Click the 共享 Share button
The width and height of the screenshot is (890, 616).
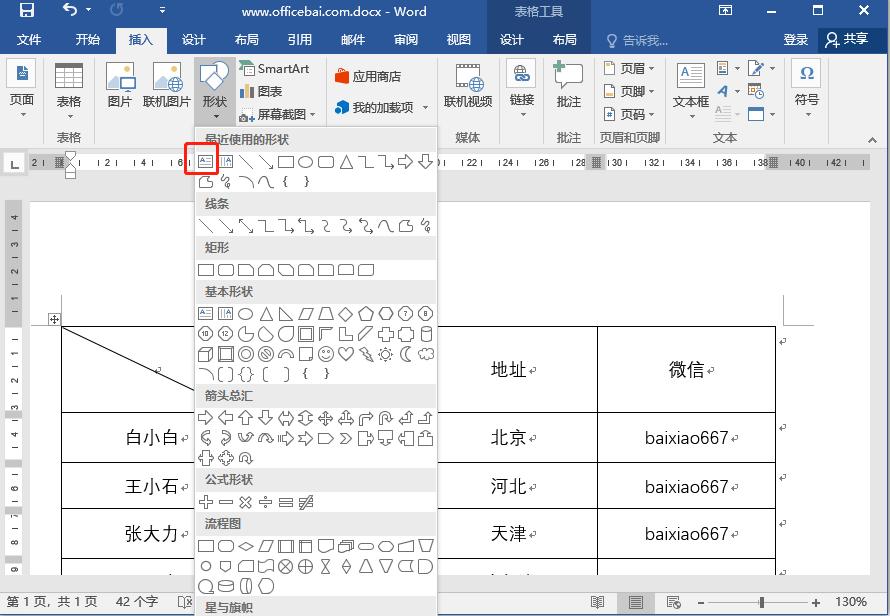tap(855, 40)
